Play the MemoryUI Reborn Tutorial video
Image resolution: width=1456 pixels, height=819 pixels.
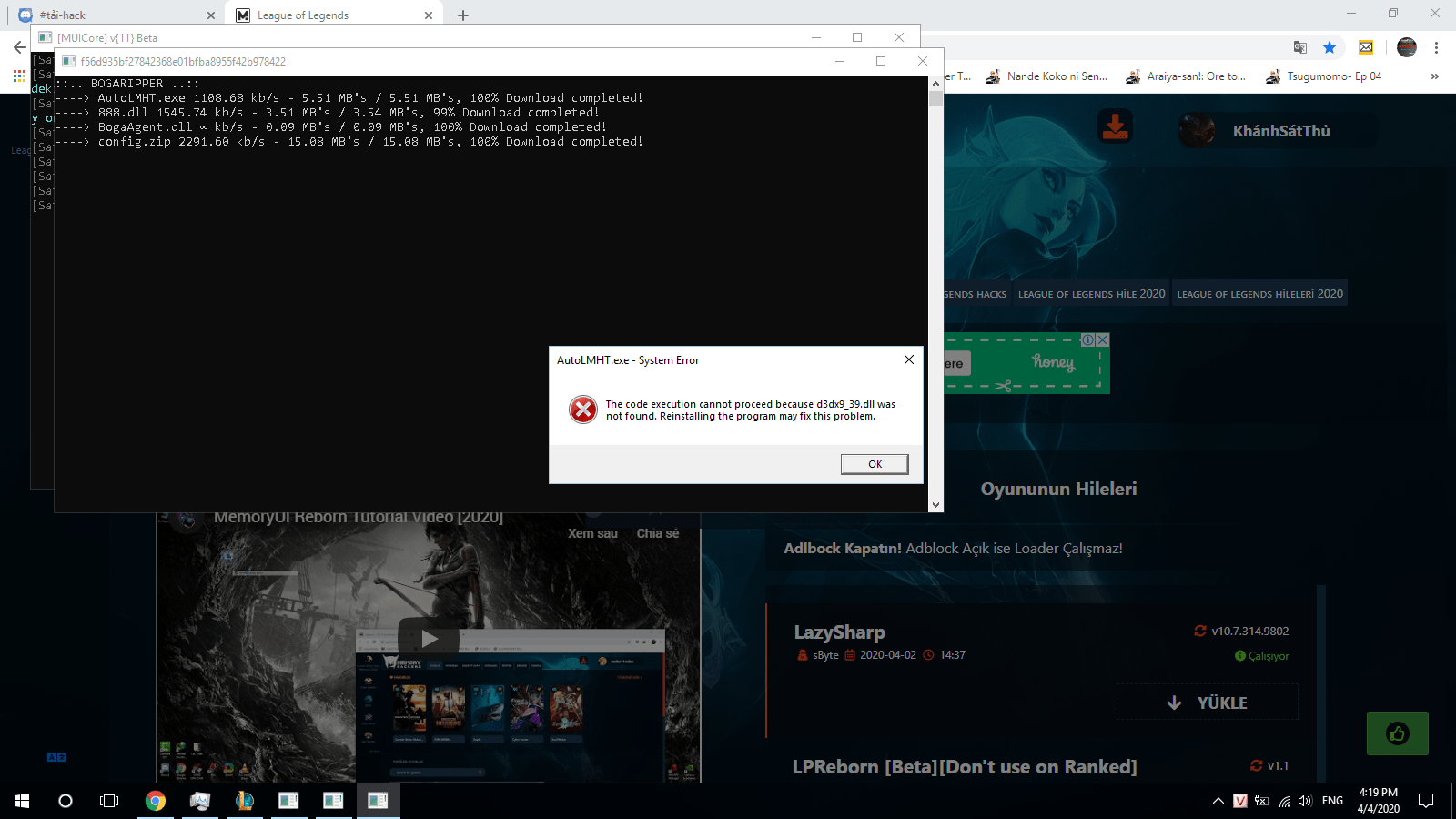429,639
